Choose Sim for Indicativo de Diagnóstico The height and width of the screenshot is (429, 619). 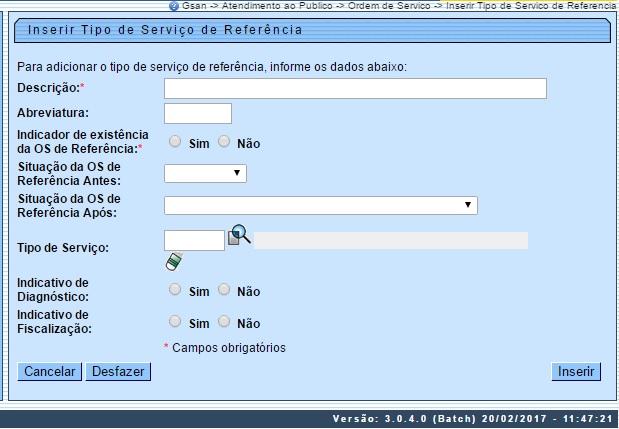175,290
